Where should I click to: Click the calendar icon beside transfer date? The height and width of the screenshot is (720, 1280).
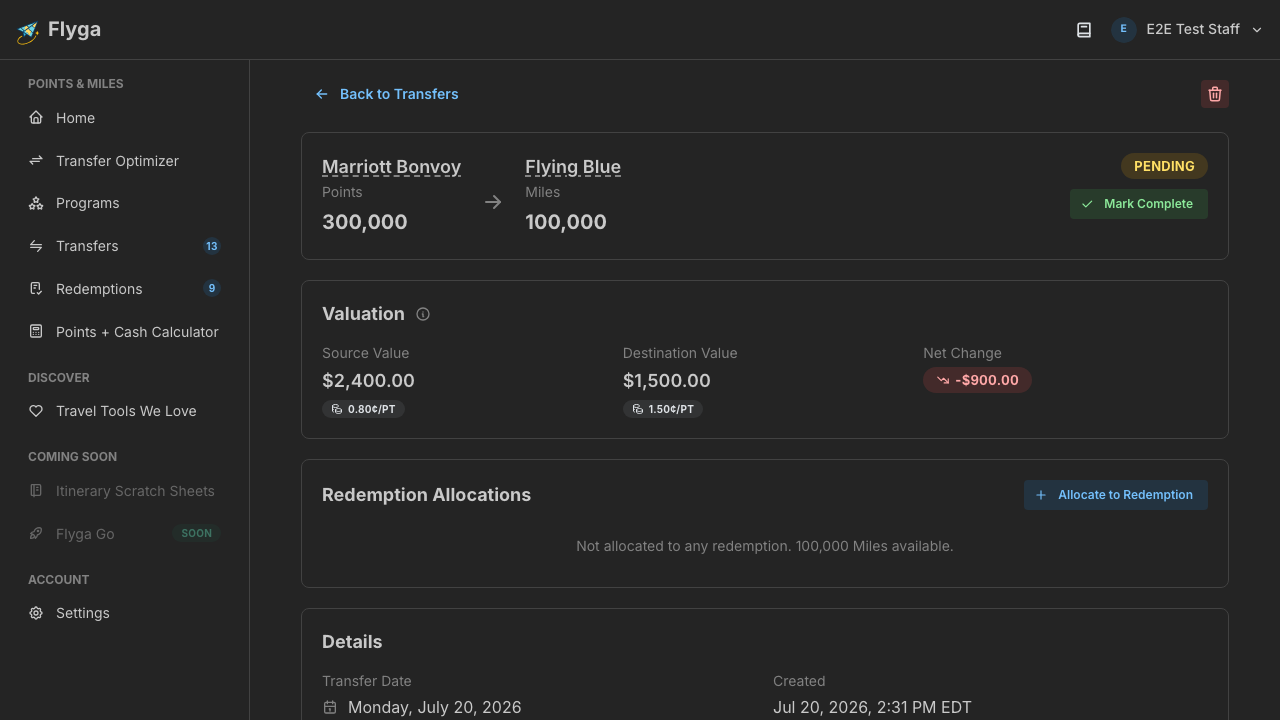click(x=330, y=707)
